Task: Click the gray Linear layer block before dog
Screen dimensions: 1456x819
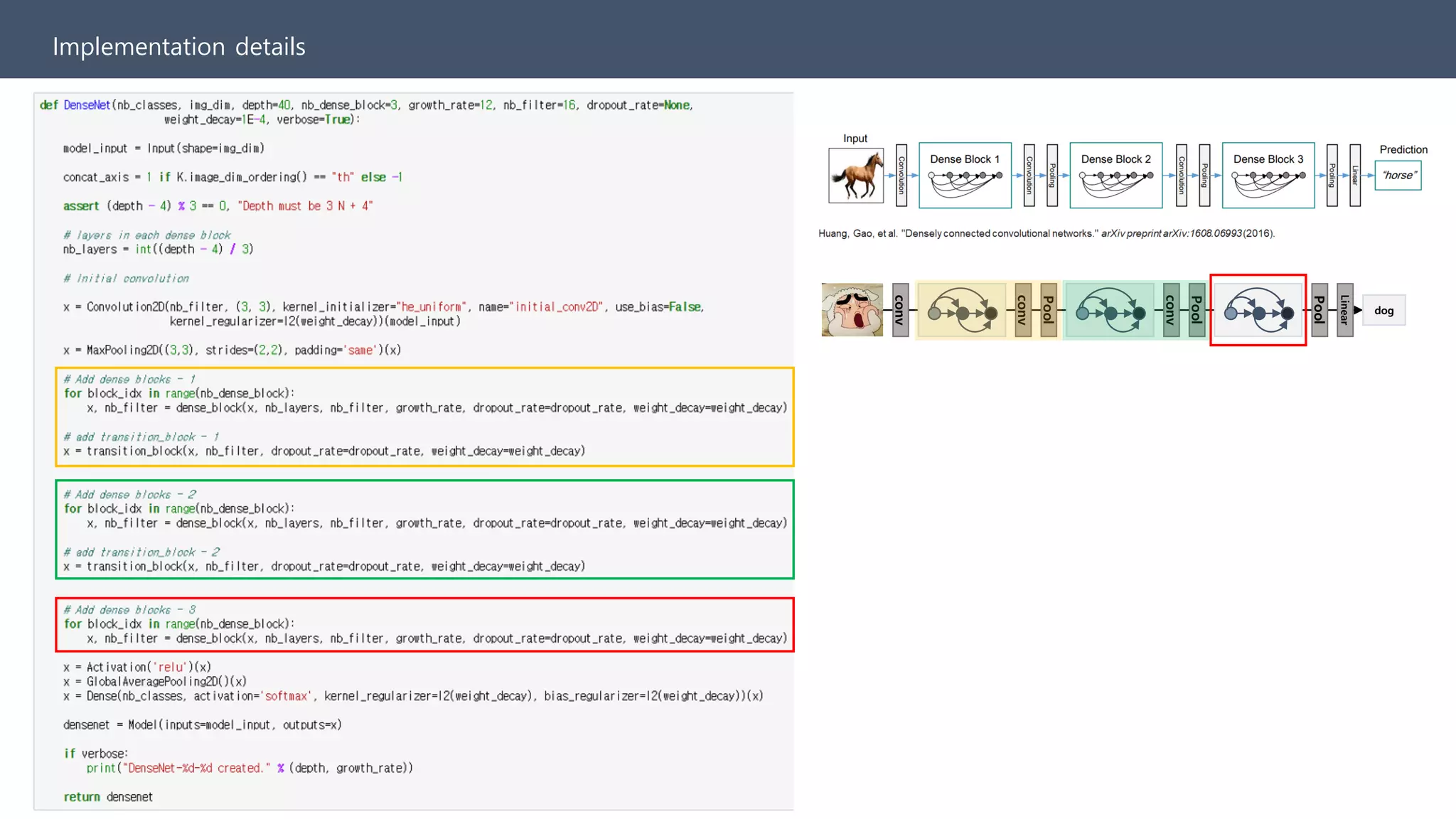Action: [1344, 310]
